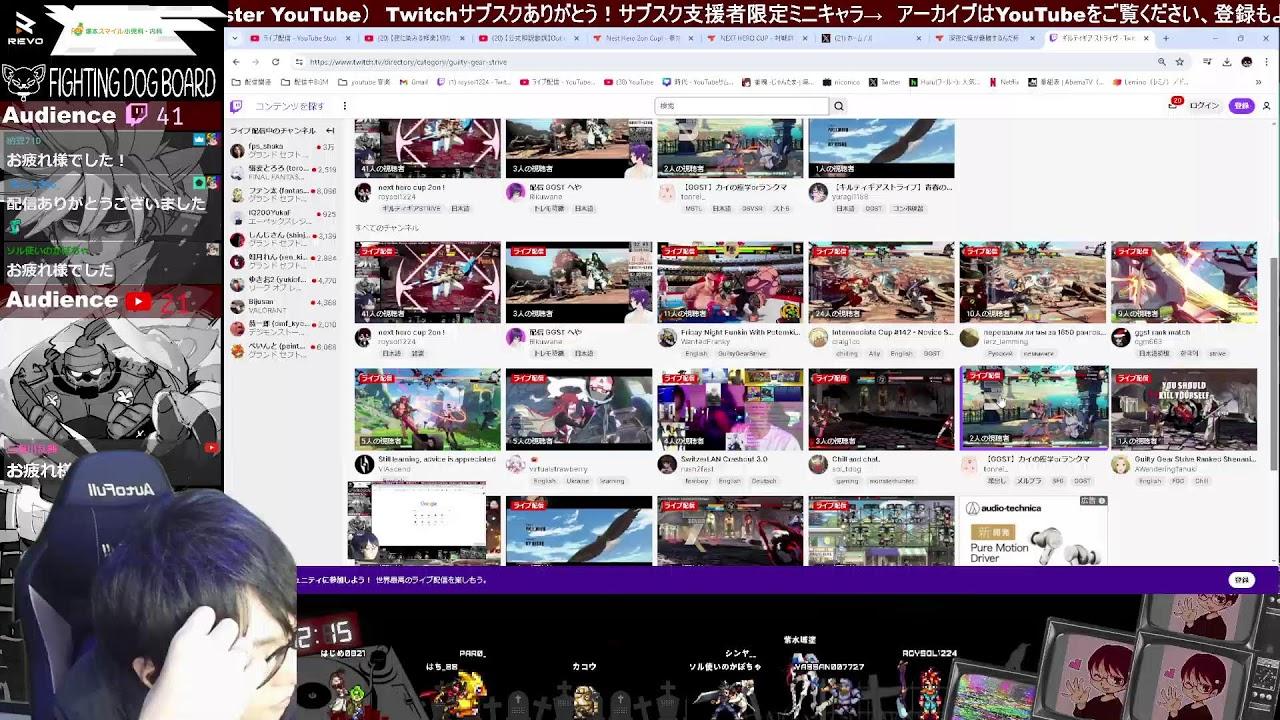Click the Gmail bookmark in bookmarks bar

tap(418, 82)
